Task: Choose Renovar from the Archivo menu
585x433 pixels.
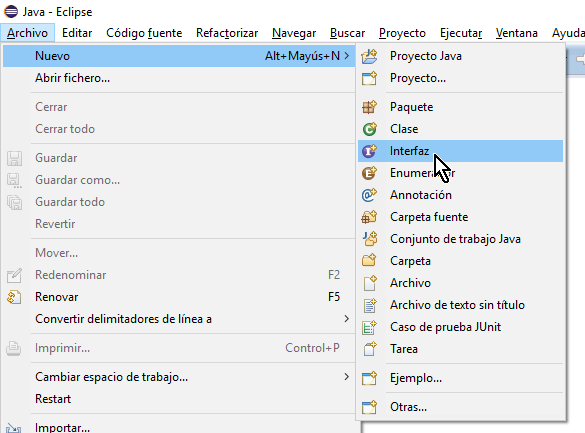Action: click(x=179, y=297)
